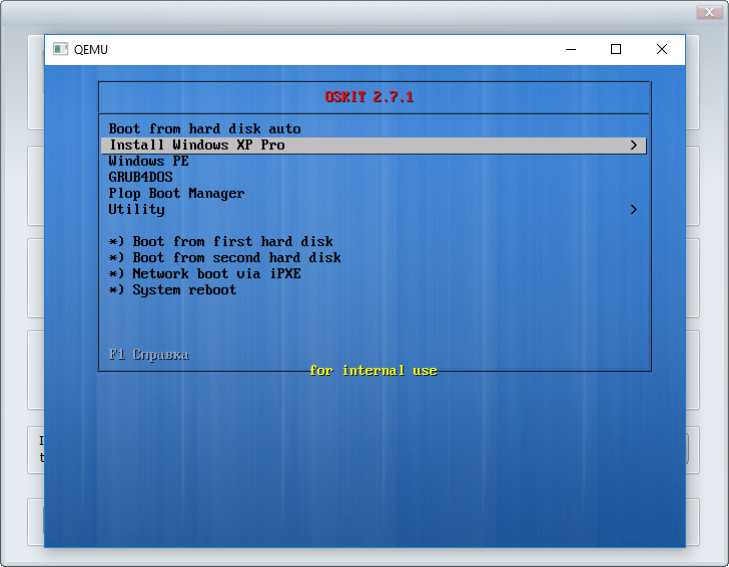Expand the Utility submenu arrow
Screen dimensions: 729x567
(x=633, y=210)
